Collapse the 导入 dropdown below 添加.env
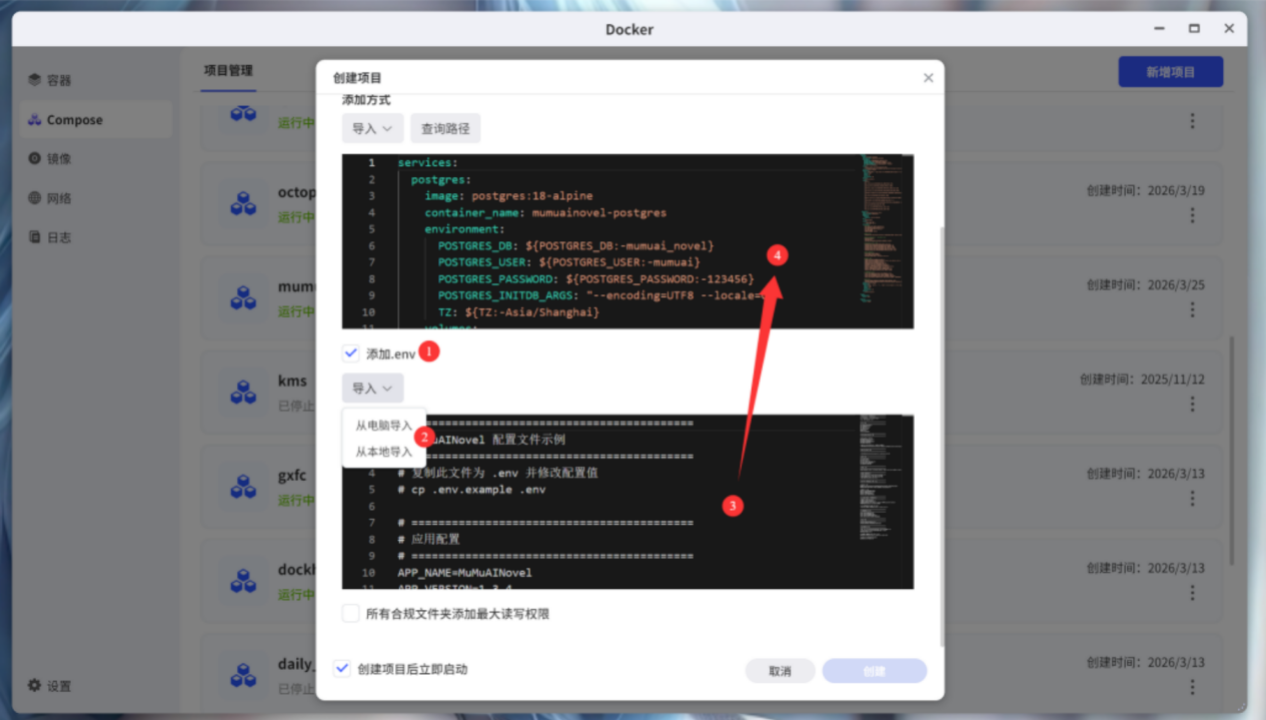 pyautogui.click(x=372, y=388)
